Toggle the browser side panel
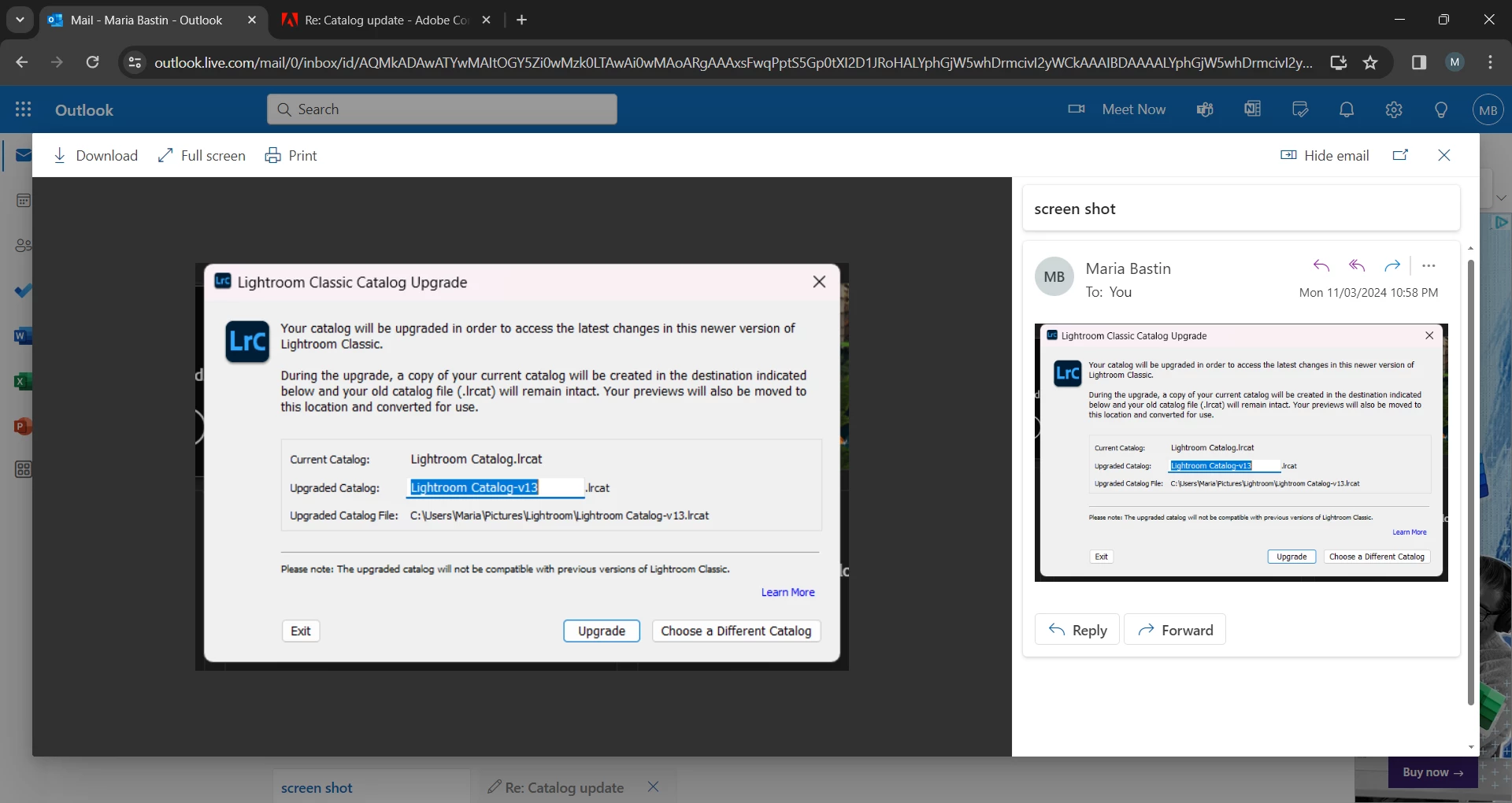The width and height of the screenshot is (1512, 803). tap(1419, 62)
